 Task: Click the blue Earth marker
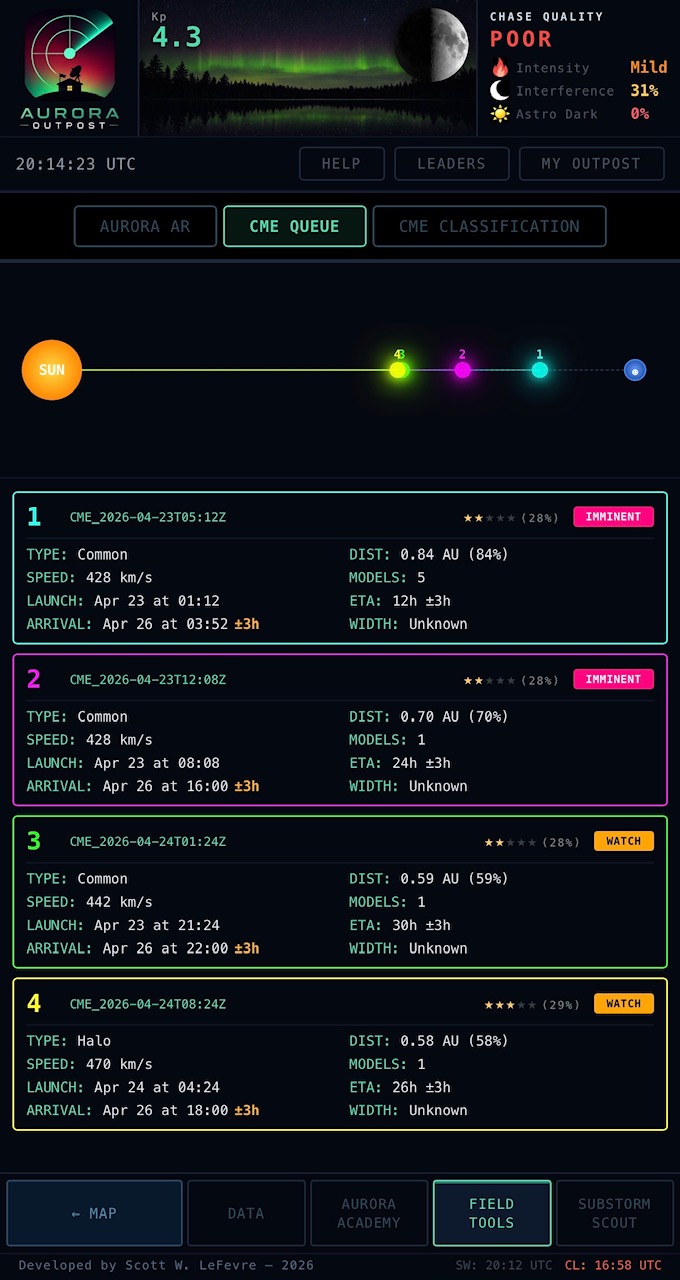[635, 370]
